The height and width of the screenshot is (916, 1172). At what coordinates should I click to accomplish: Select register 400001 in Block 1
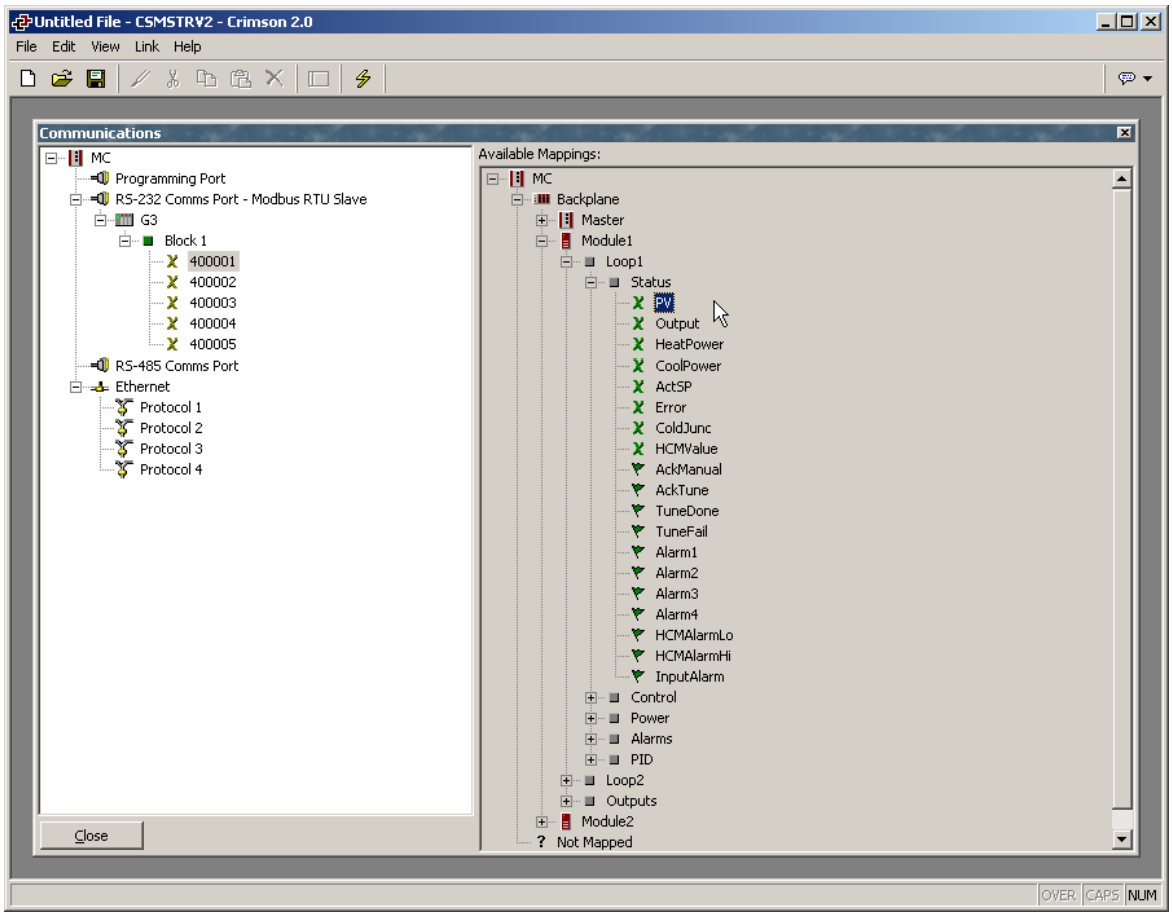point(212,262)
